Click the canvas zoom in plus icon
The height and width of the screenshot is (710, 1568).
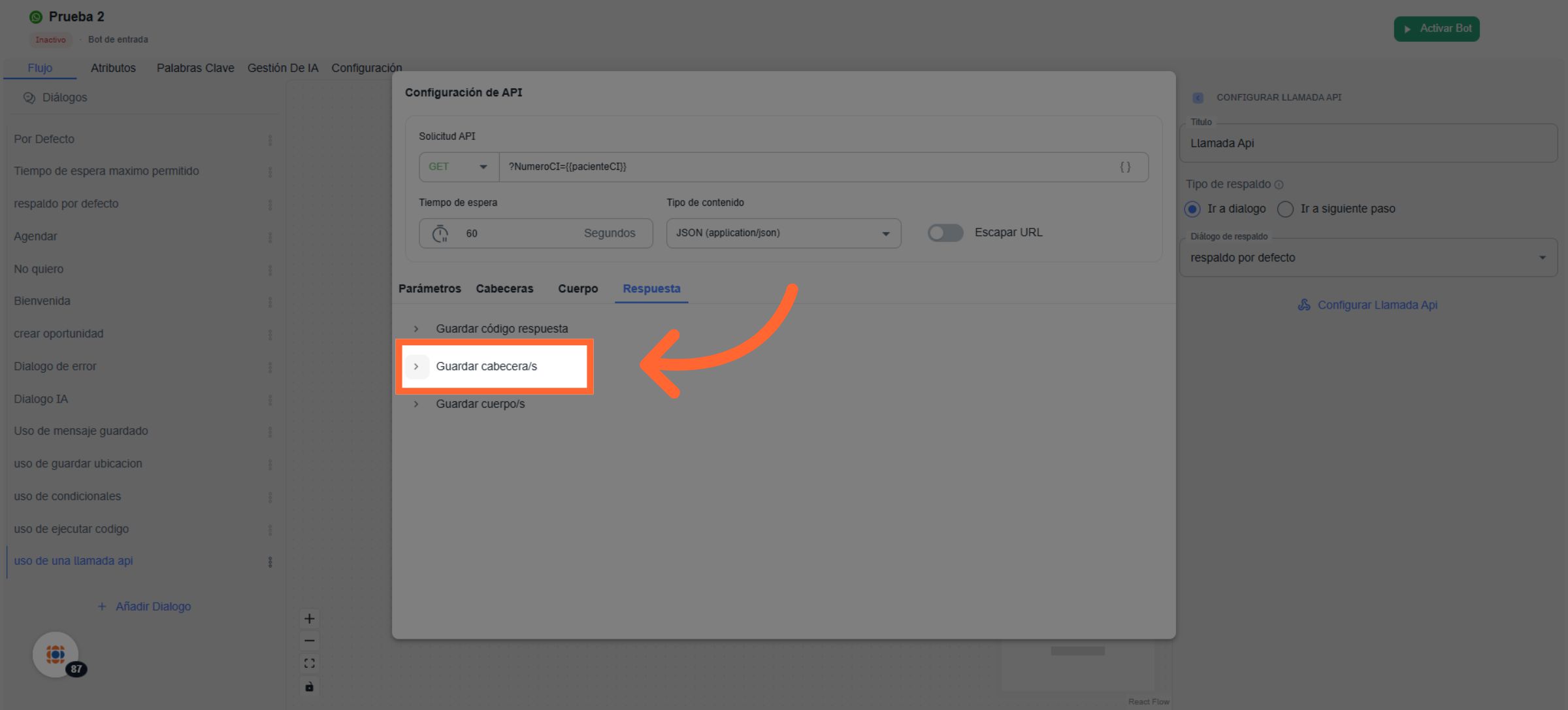point(310,618)
